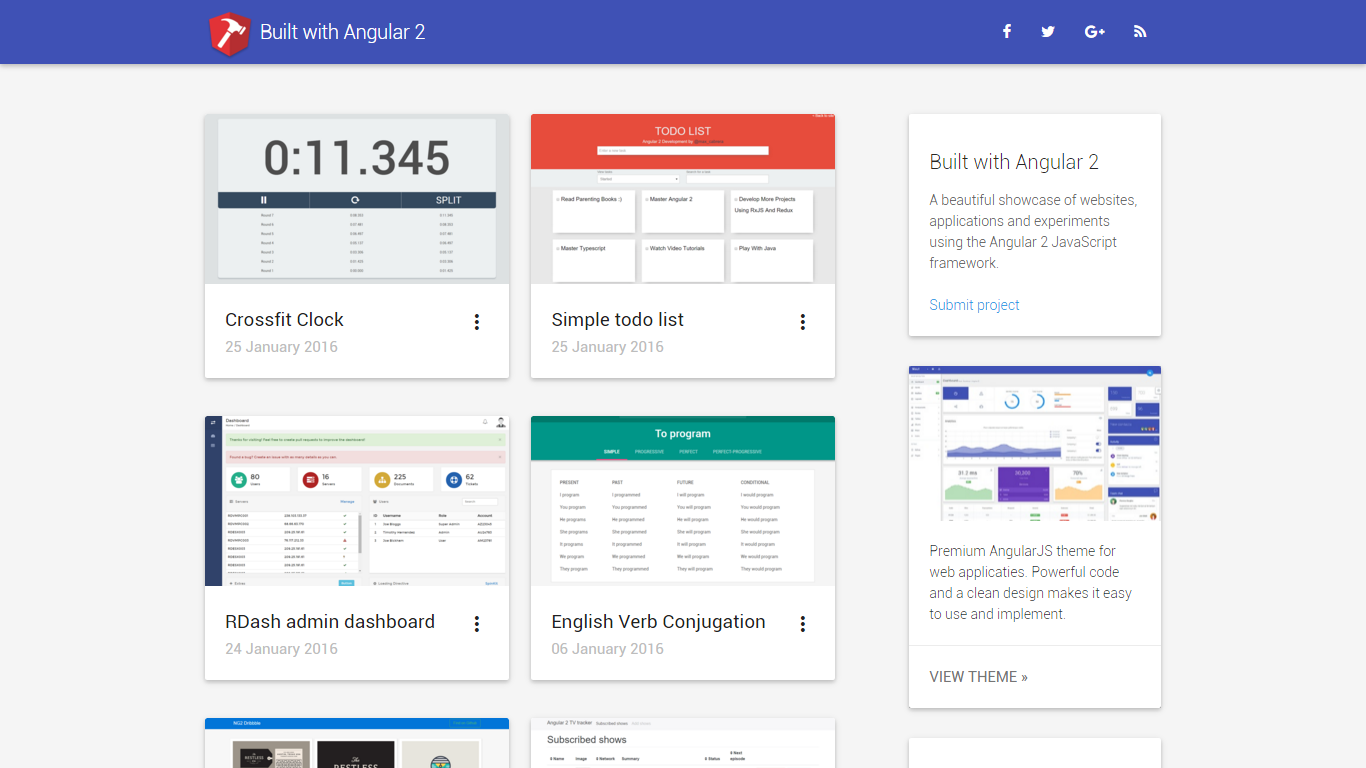Open the options menu on English Verb Conjugation
The width and height of the screenshot is (1366, 768).
pyautogui.click(x=803, y=623)
